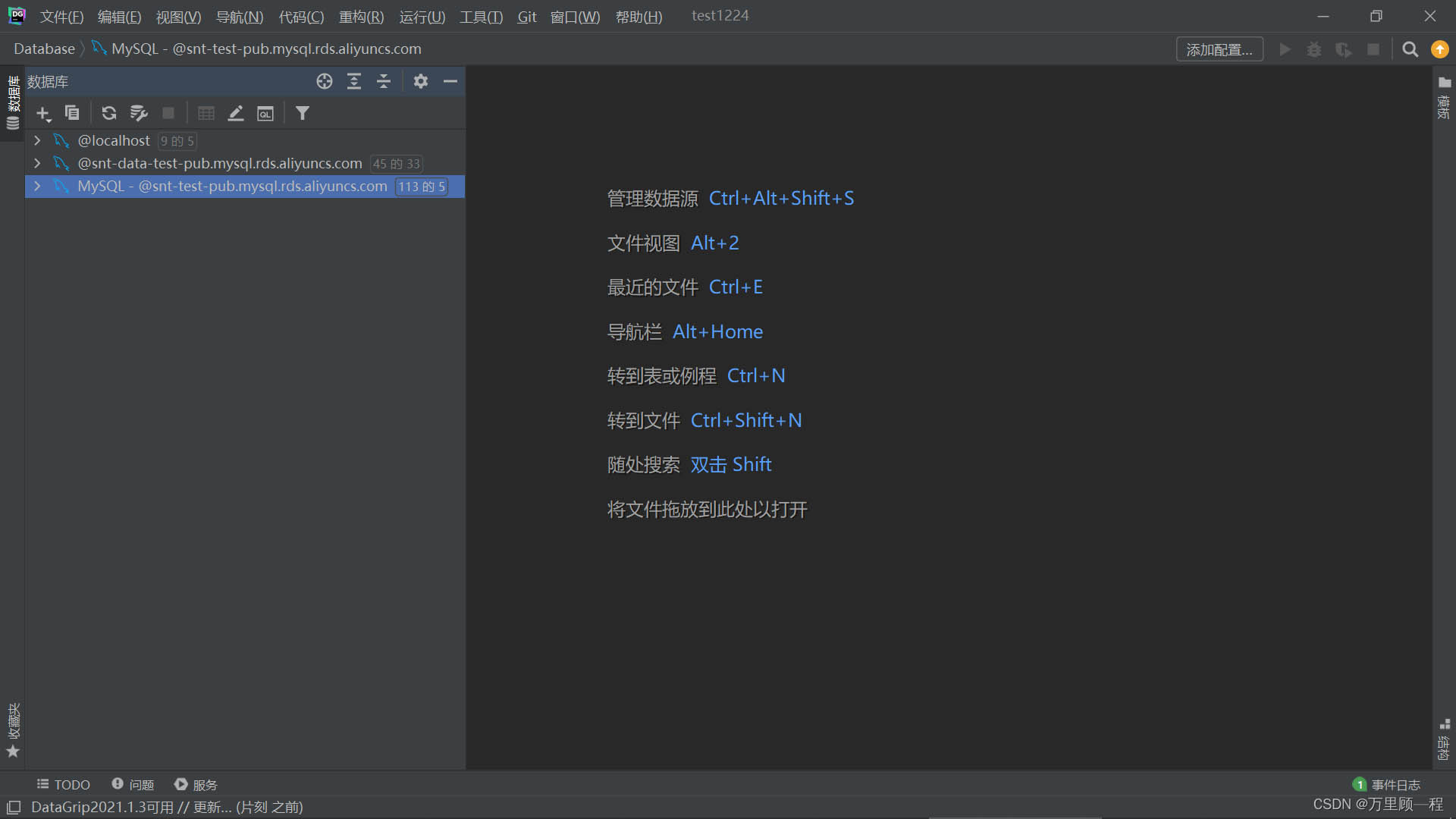Open the 事件日志 event log
Image resolution: width=1456 pixels, height=819 pixels.
(x=1387, y=784)
